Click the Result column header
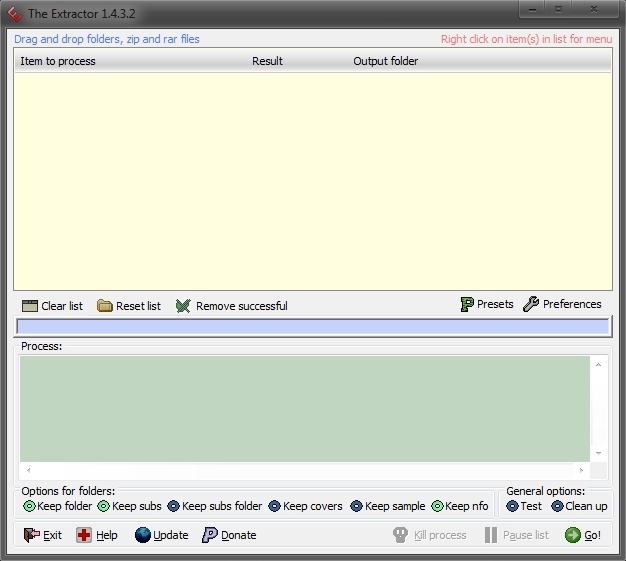626x561 pixels. (267, 61)
